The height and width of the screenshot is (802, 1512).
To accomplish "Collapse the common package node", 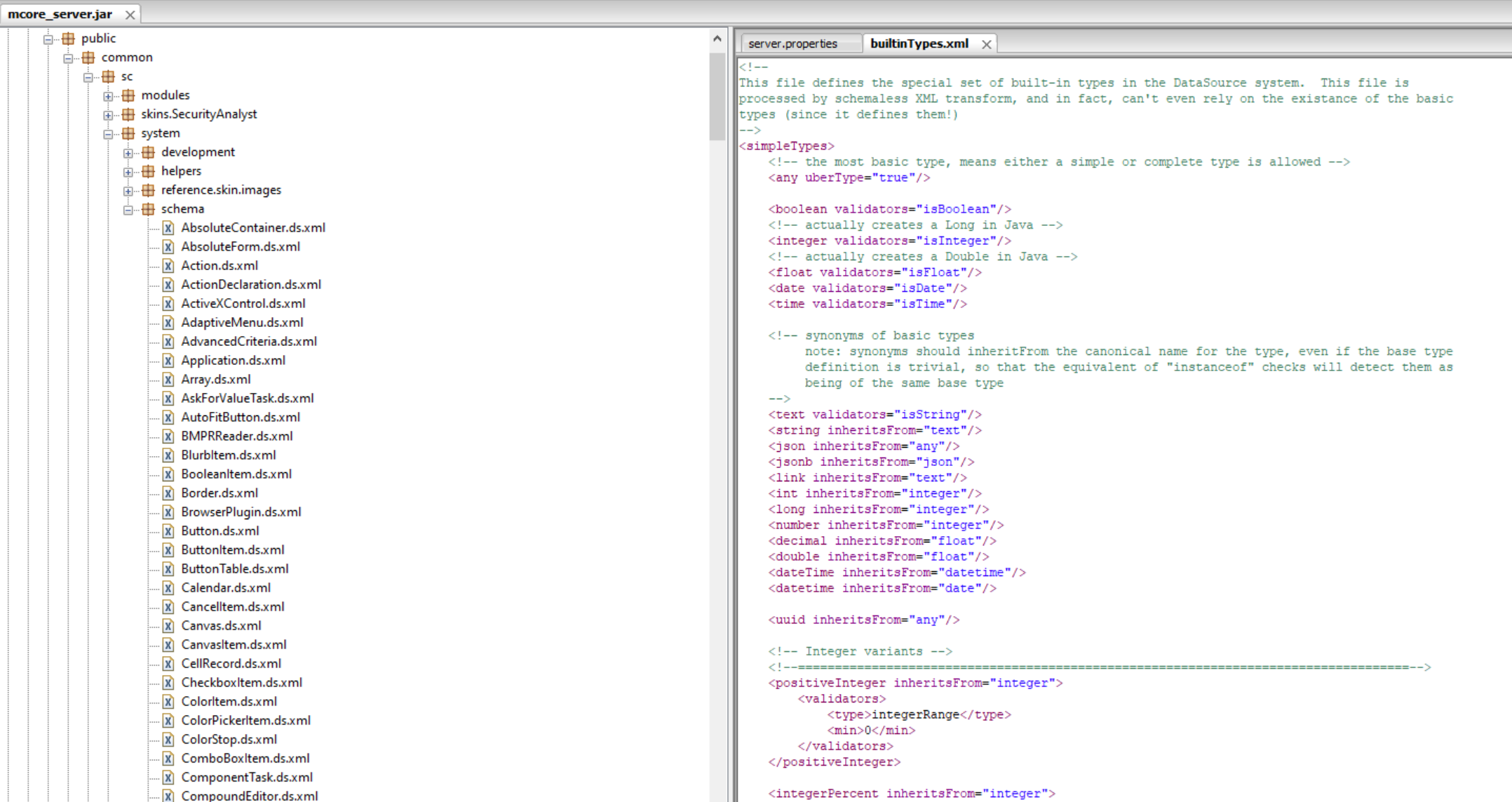I will click(68, 58).
